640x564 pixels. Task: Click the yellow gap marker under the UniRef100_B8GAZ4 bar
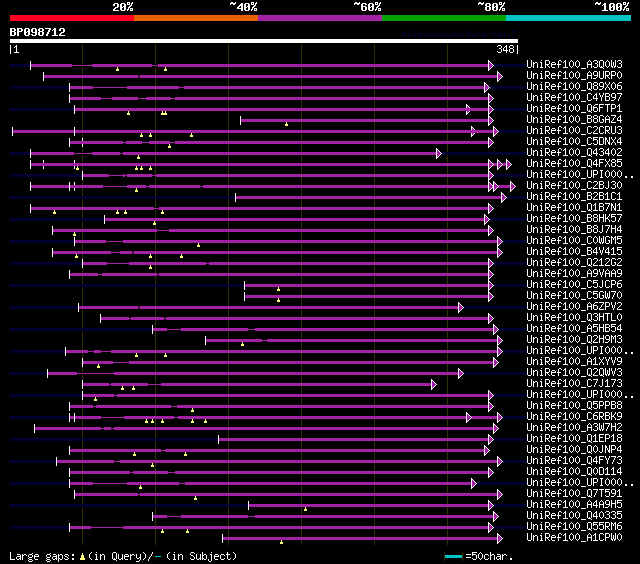coord(287,124)
